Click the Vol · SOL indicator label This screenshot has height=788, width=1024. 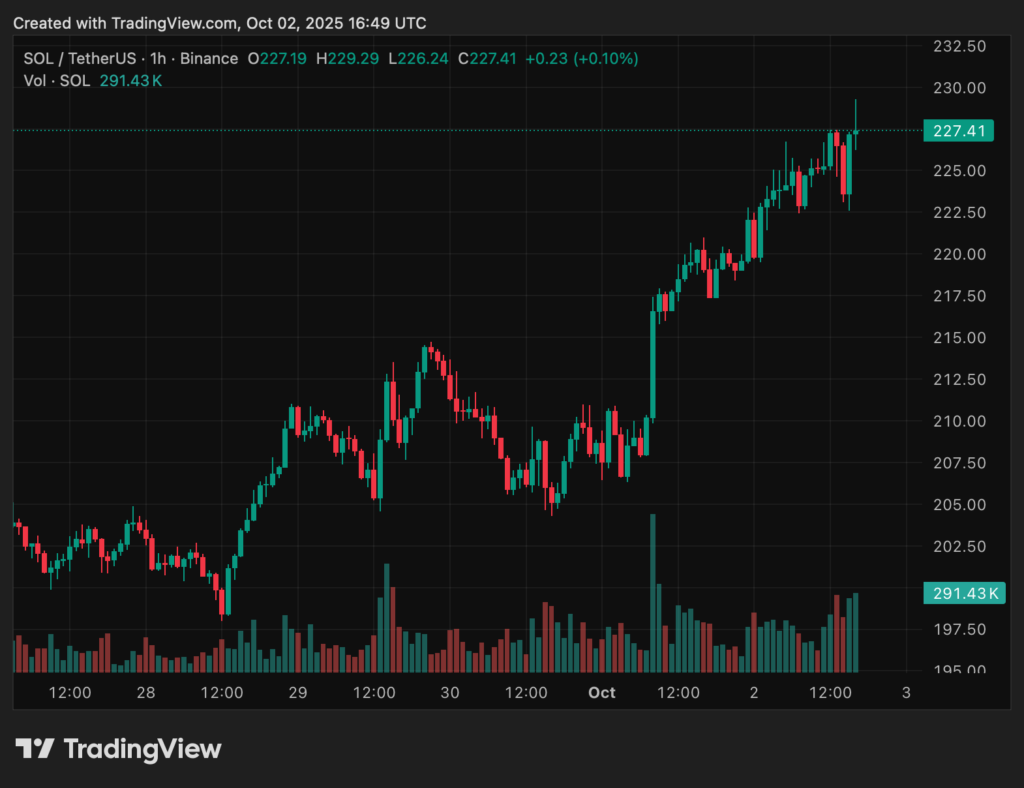(57, 80)
